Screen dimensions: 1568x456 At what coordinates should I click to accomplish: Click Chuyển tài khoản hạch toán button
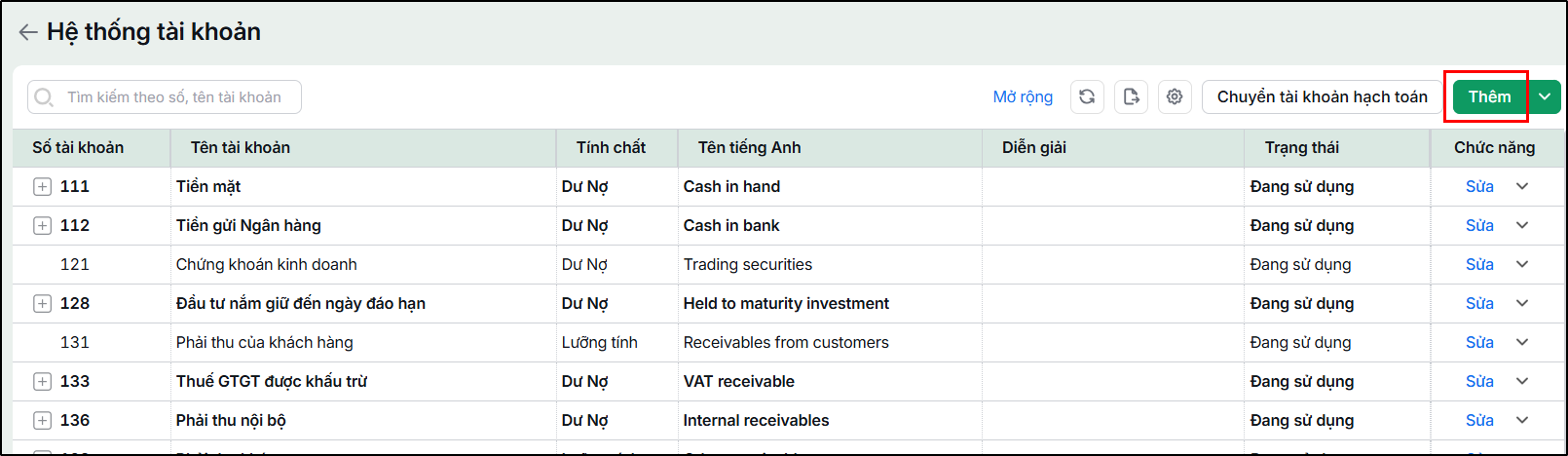coord(1322,97)
